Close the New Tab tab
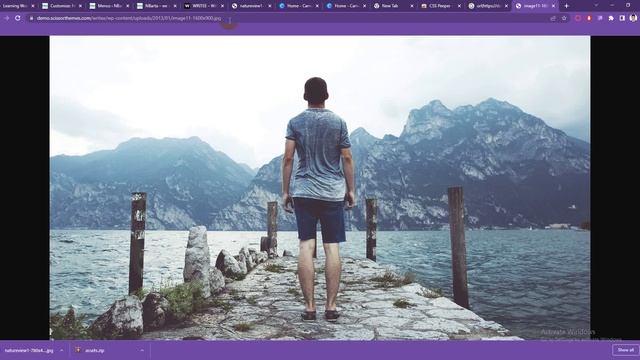The width and height of the screenshot is (640, 360). [411, 6]
